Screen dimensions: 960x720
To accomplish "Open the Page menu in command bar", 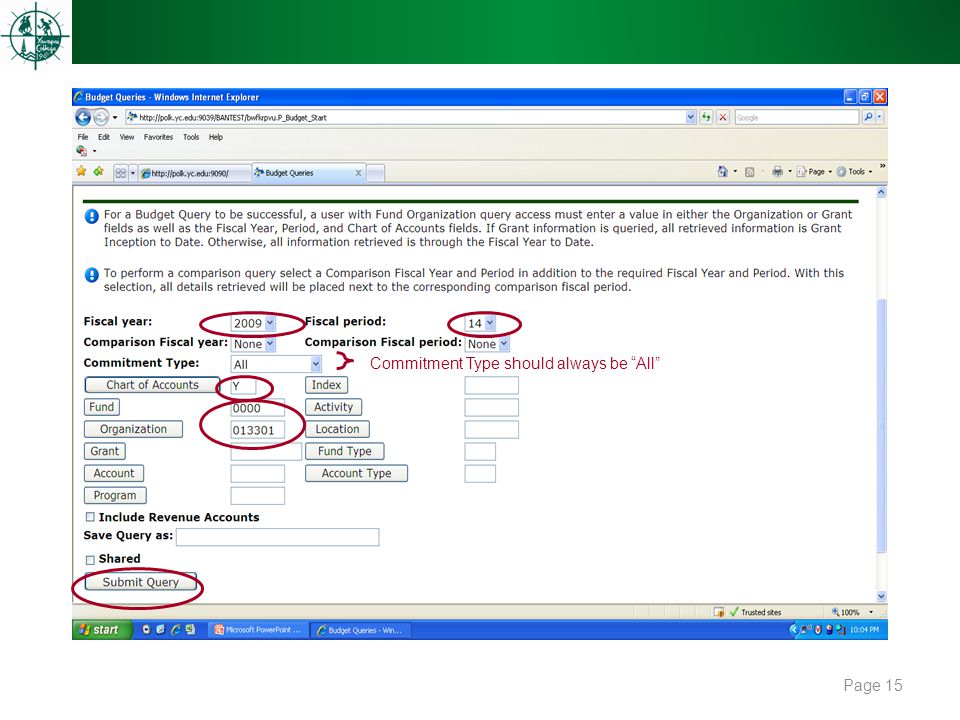I will 814,172.
